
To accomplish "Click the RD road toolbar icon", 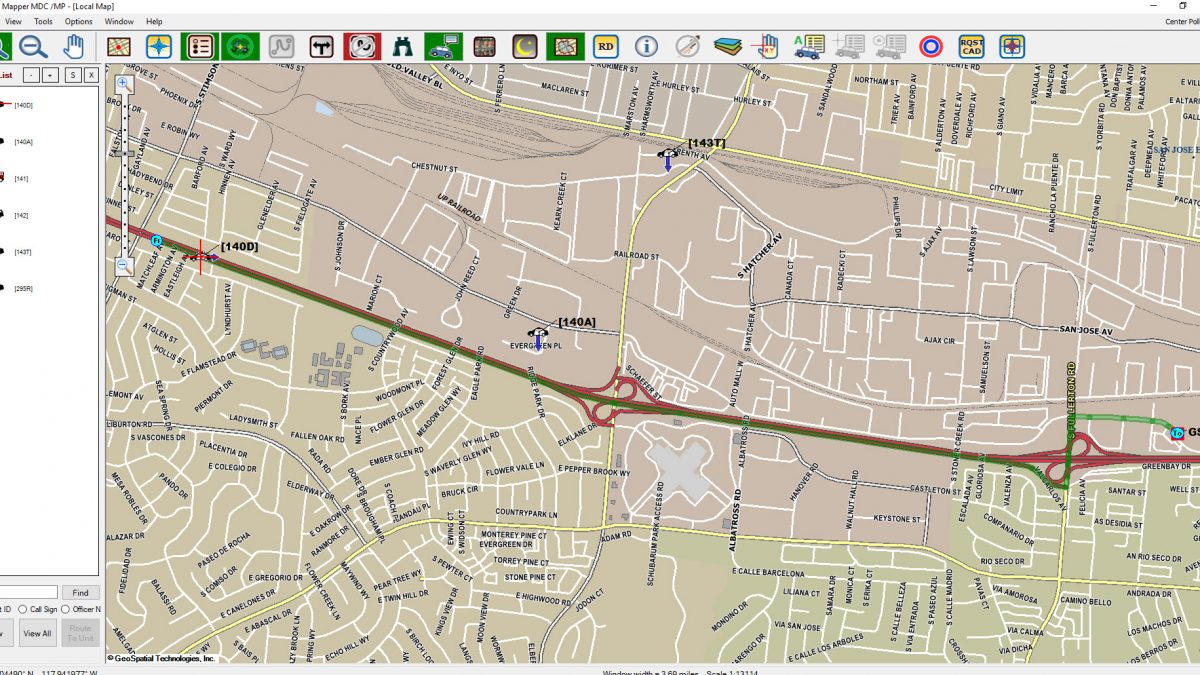I will point(605,46).
